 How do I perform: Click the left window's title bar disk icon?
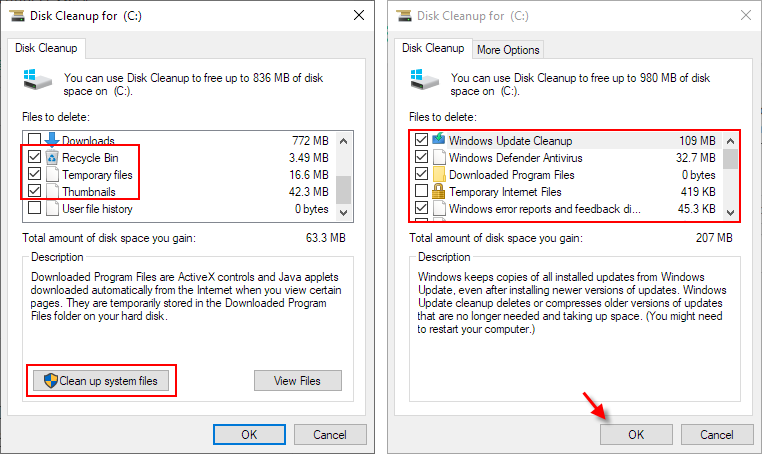click(17, 16)
